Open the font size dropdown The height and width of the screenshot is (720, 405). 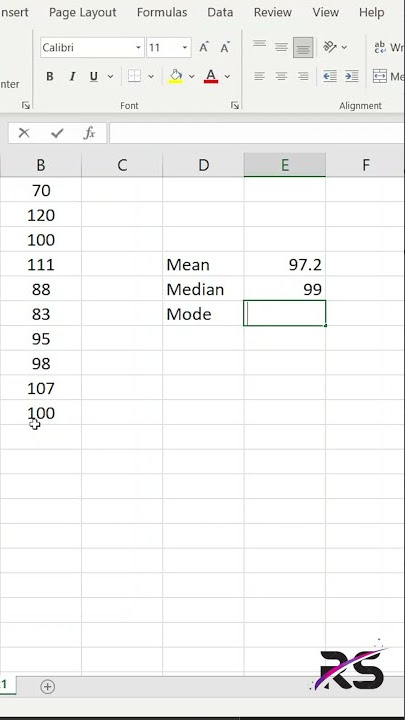click(185, 48)
